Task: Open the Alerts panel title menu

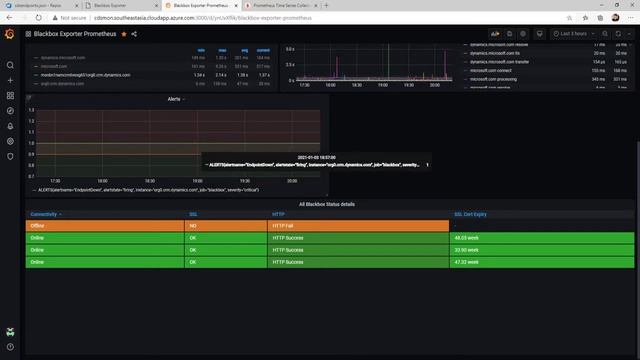Action: coord(176,99)
